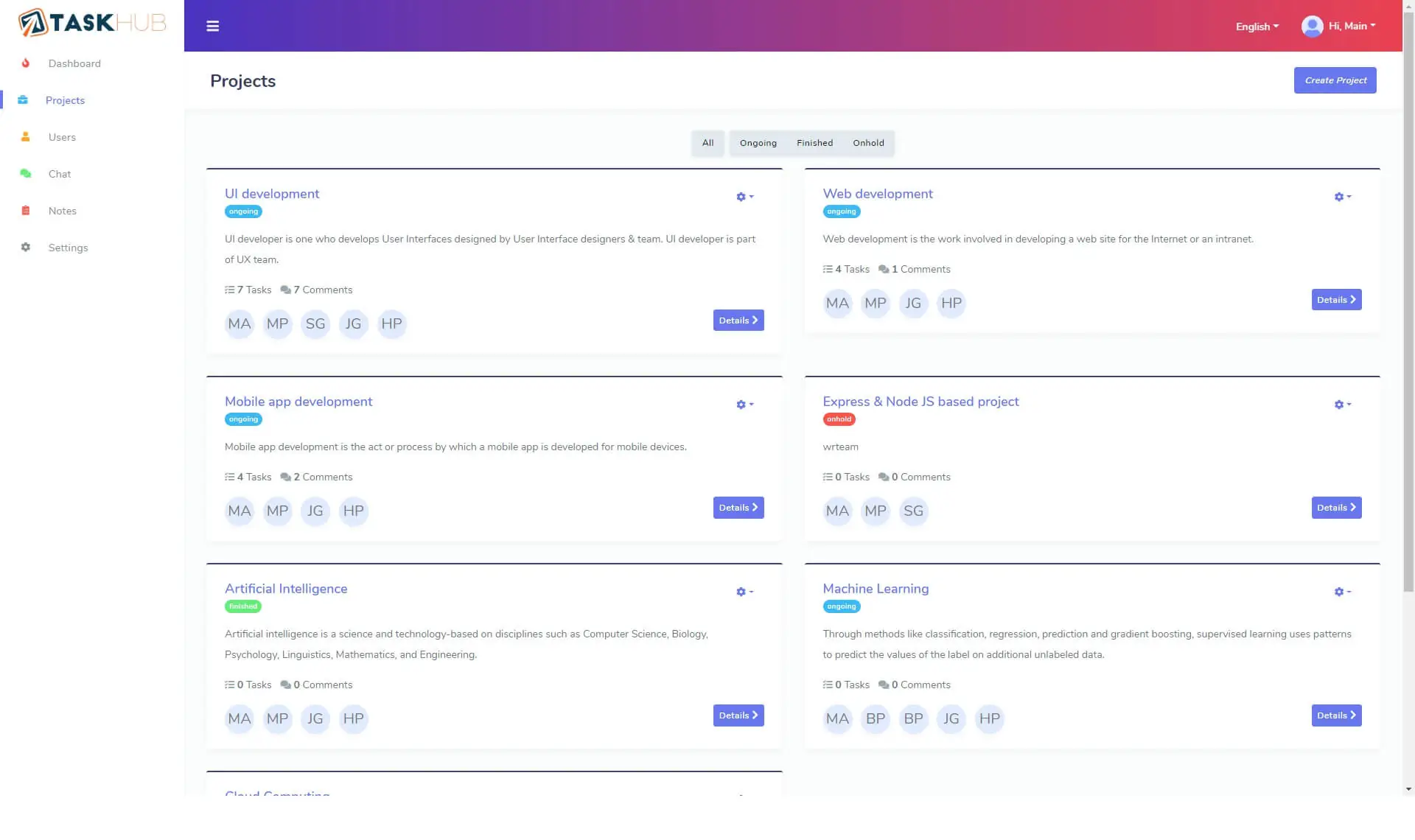Click the TaskHub logo

point(92,23)
